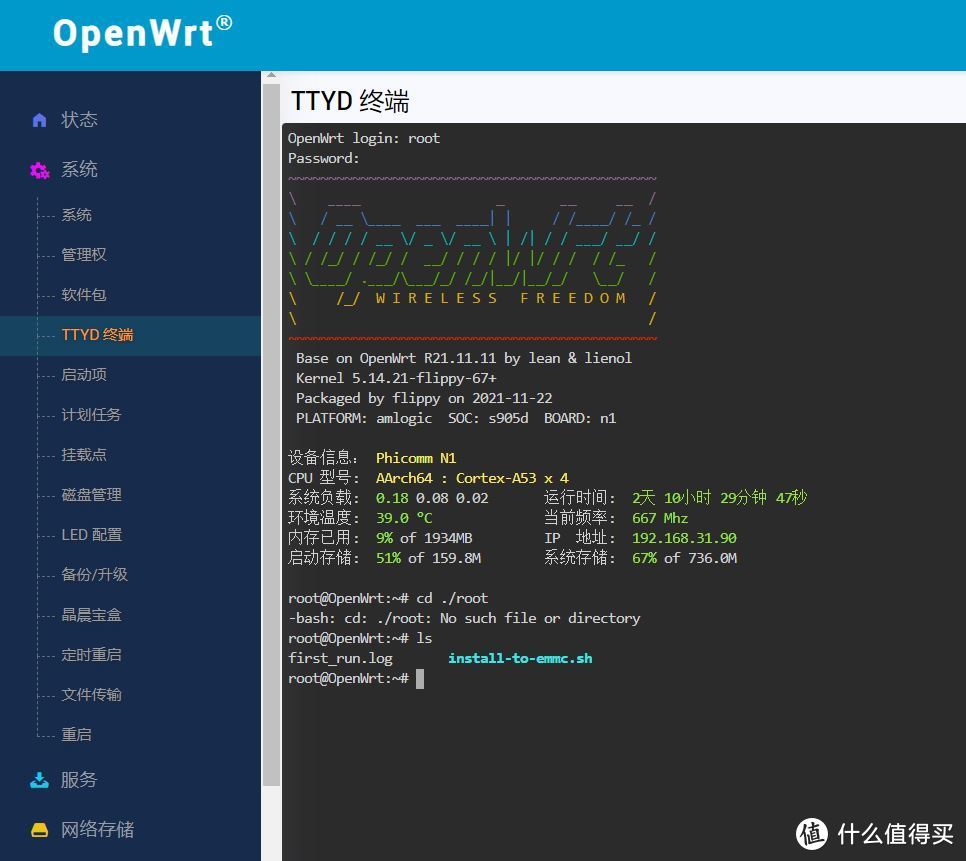
Task: Open 挂载点 in the sidebar
Action: [84, 455]
